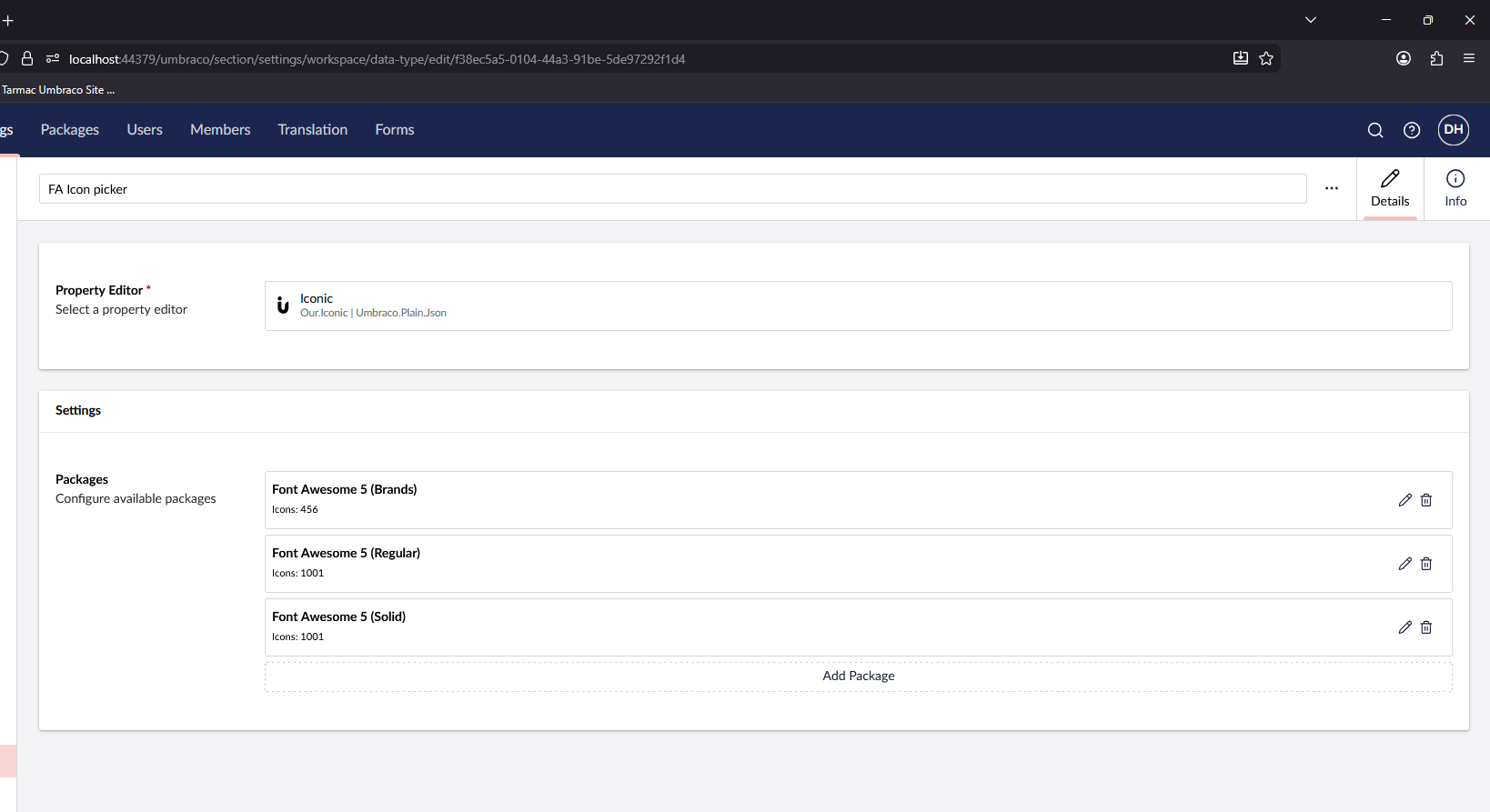Delete the Font Awesome 5 (Brands) package

tap(1426, 500)
